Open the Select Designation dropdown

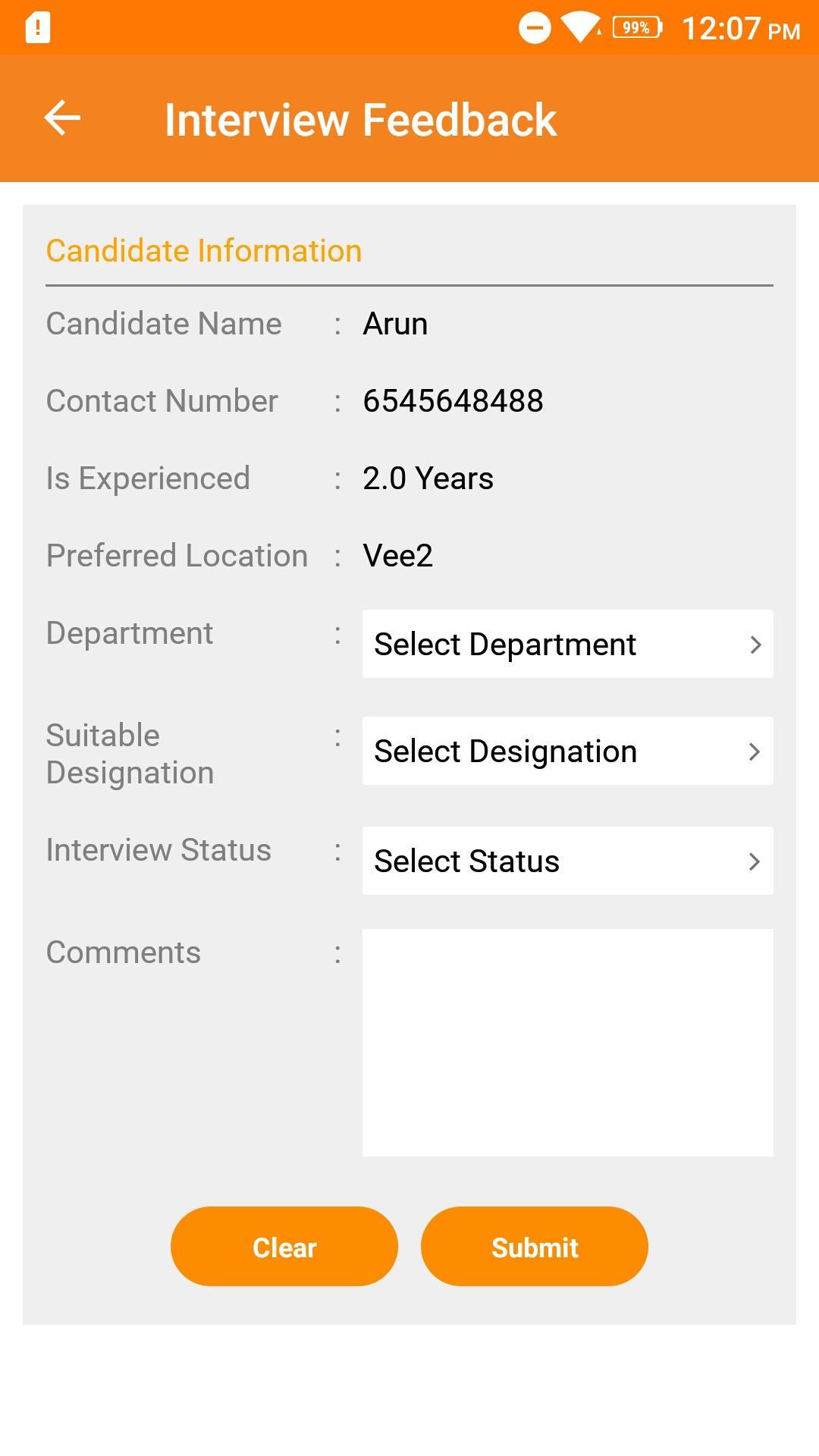point(568,751)
